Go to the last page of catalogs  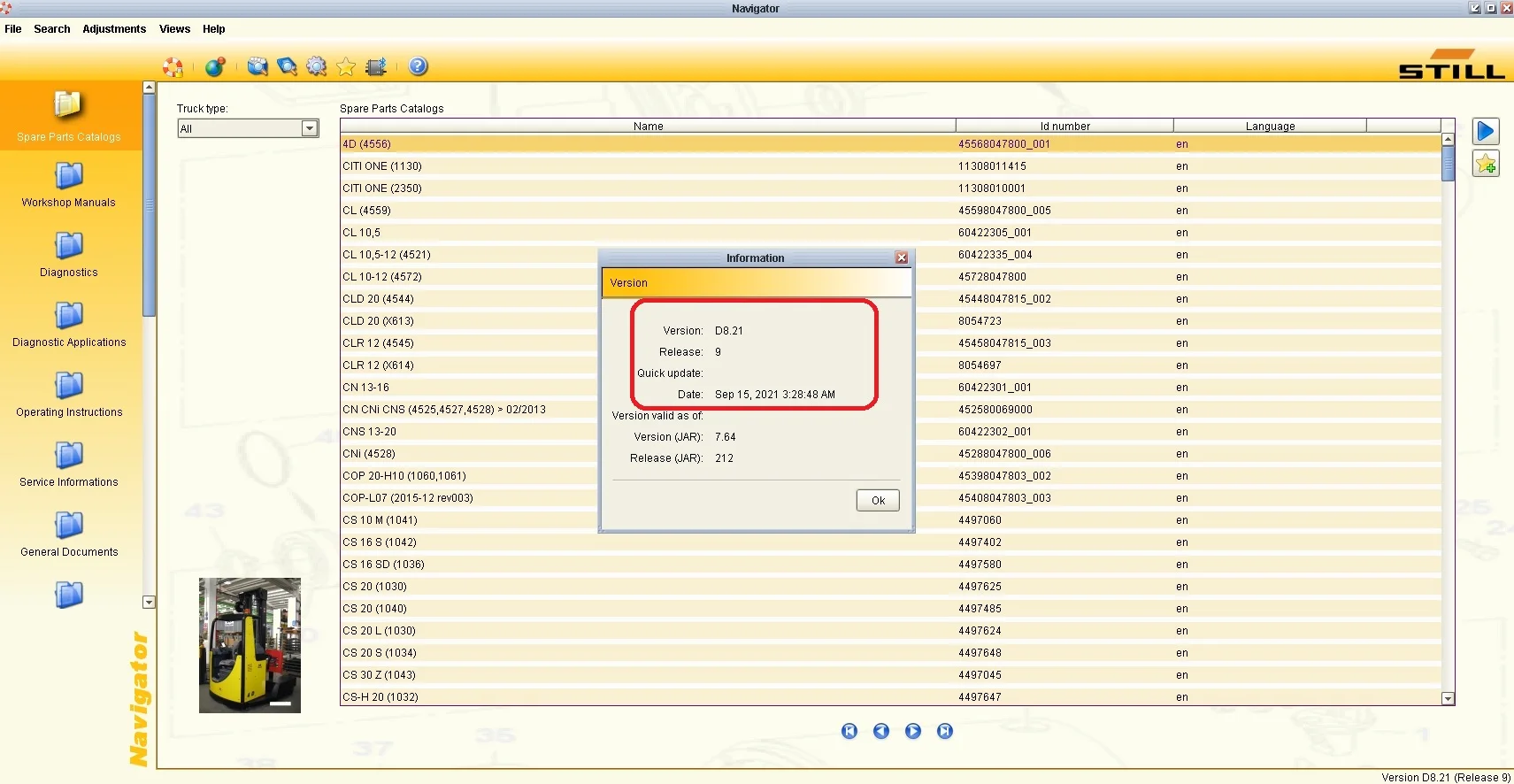pos(945,731)
